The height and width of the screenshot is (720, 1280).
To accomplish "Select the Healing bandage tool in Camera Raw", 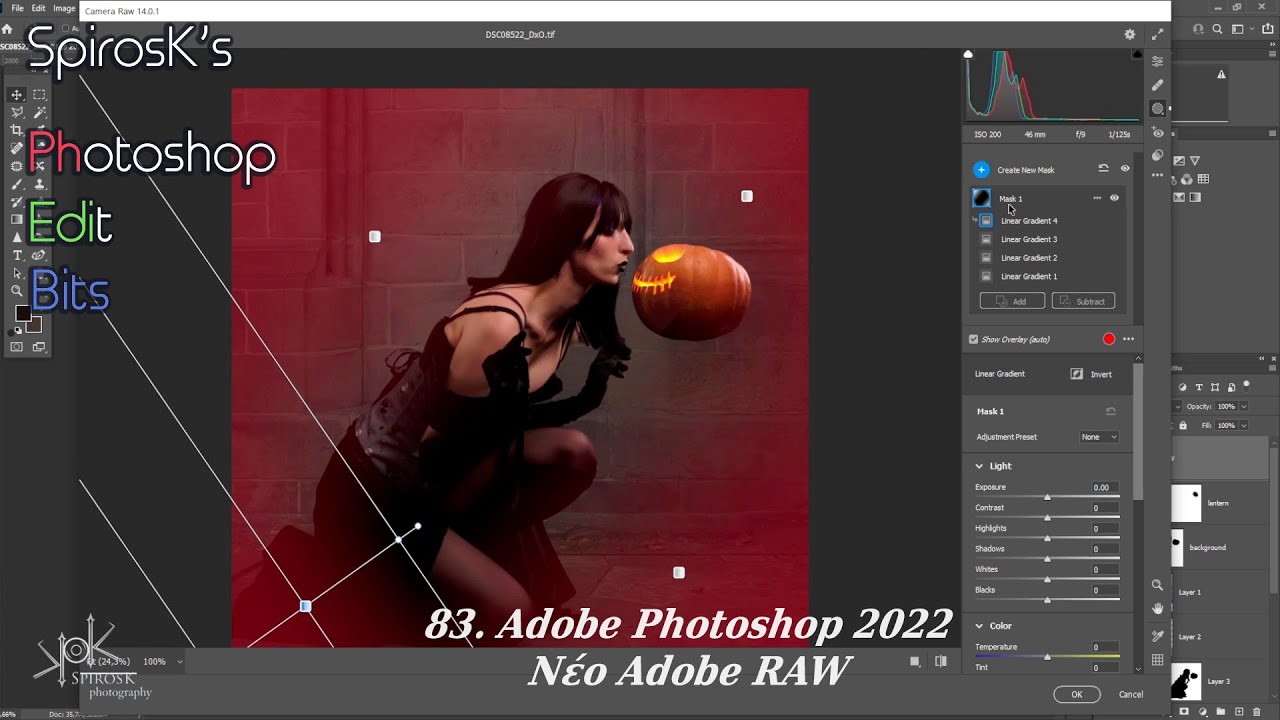I will click(x=1157, y=85).
